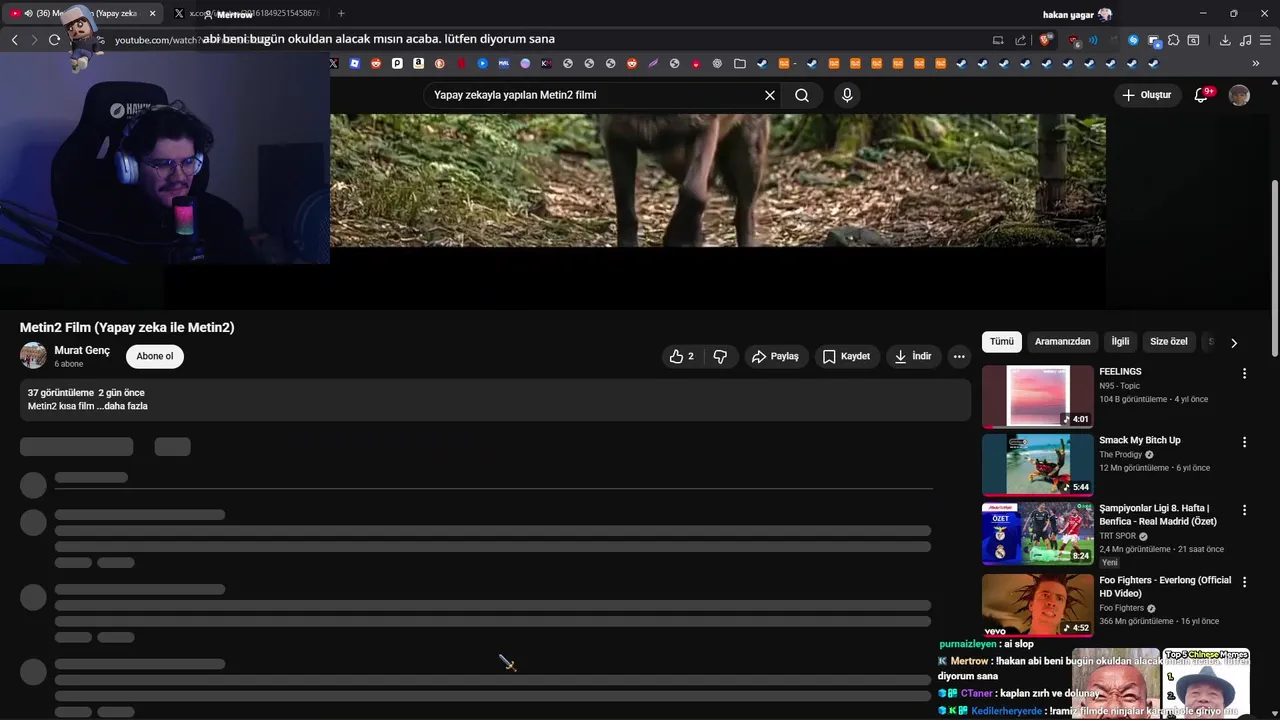1280x720 pixels.
Task: Open the Amazon bookmark icon
Action: click(x=418, y=63)
